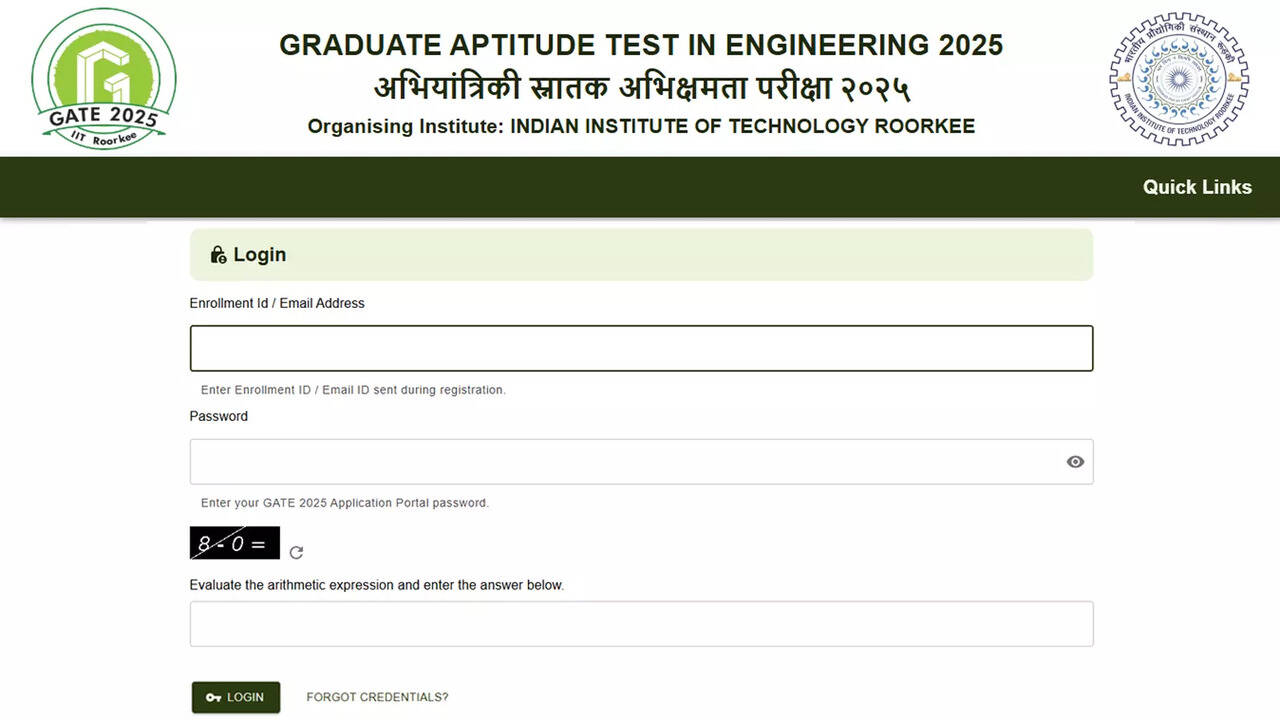The width and height of the screenshot is (1280, 720).
Task: Click the GATE 2025 IIT Roorkee logo
Action: pos(104,78)
